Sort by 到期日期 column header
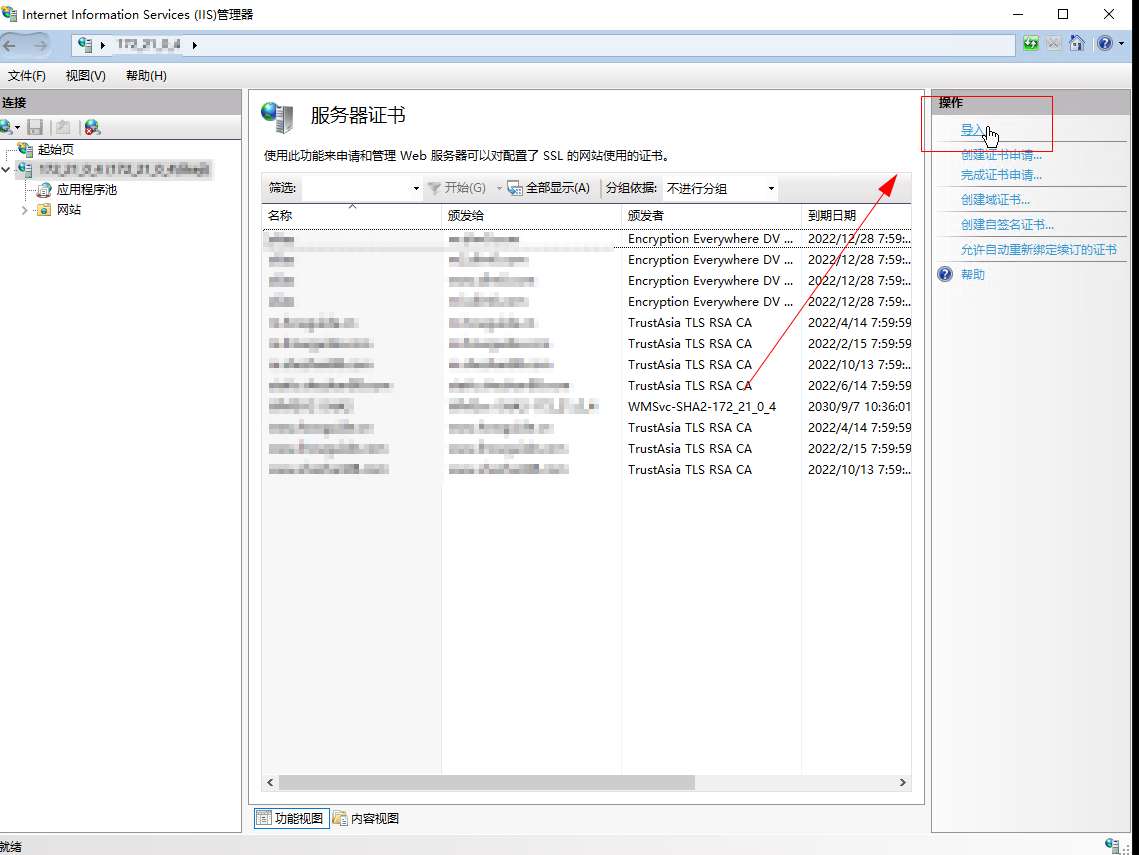The height and width of the screenshot is (855, 1139). coord(832,215)
